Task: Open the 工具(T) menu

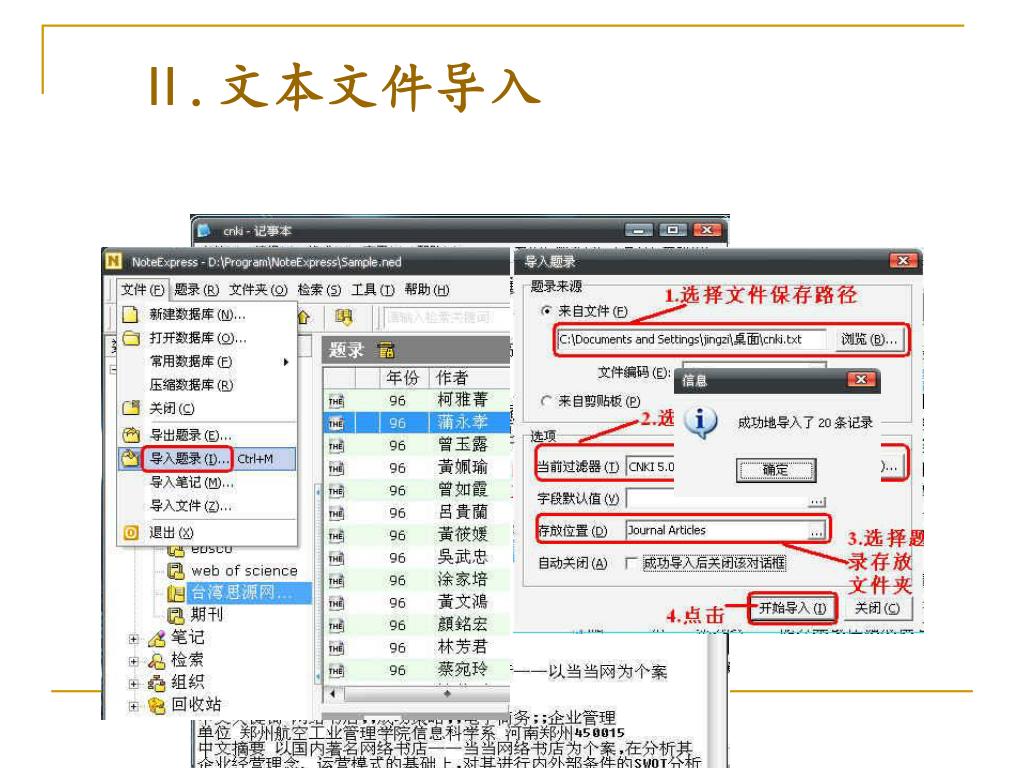Action: click(373, 289)
